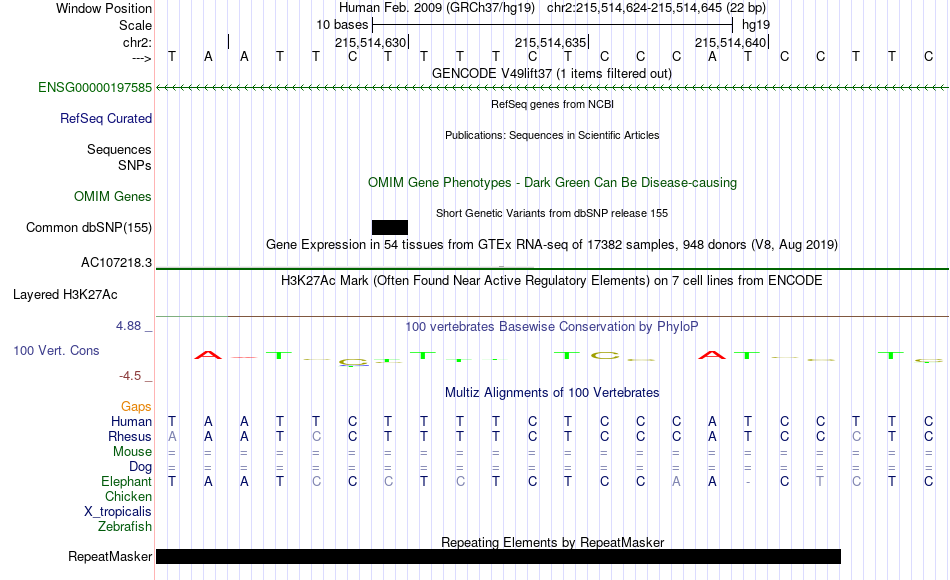Image resolution: width=950 pixels, height=580 pixels.
Task: Open Common dbSNP(155) track label
Action: (88, 227)
